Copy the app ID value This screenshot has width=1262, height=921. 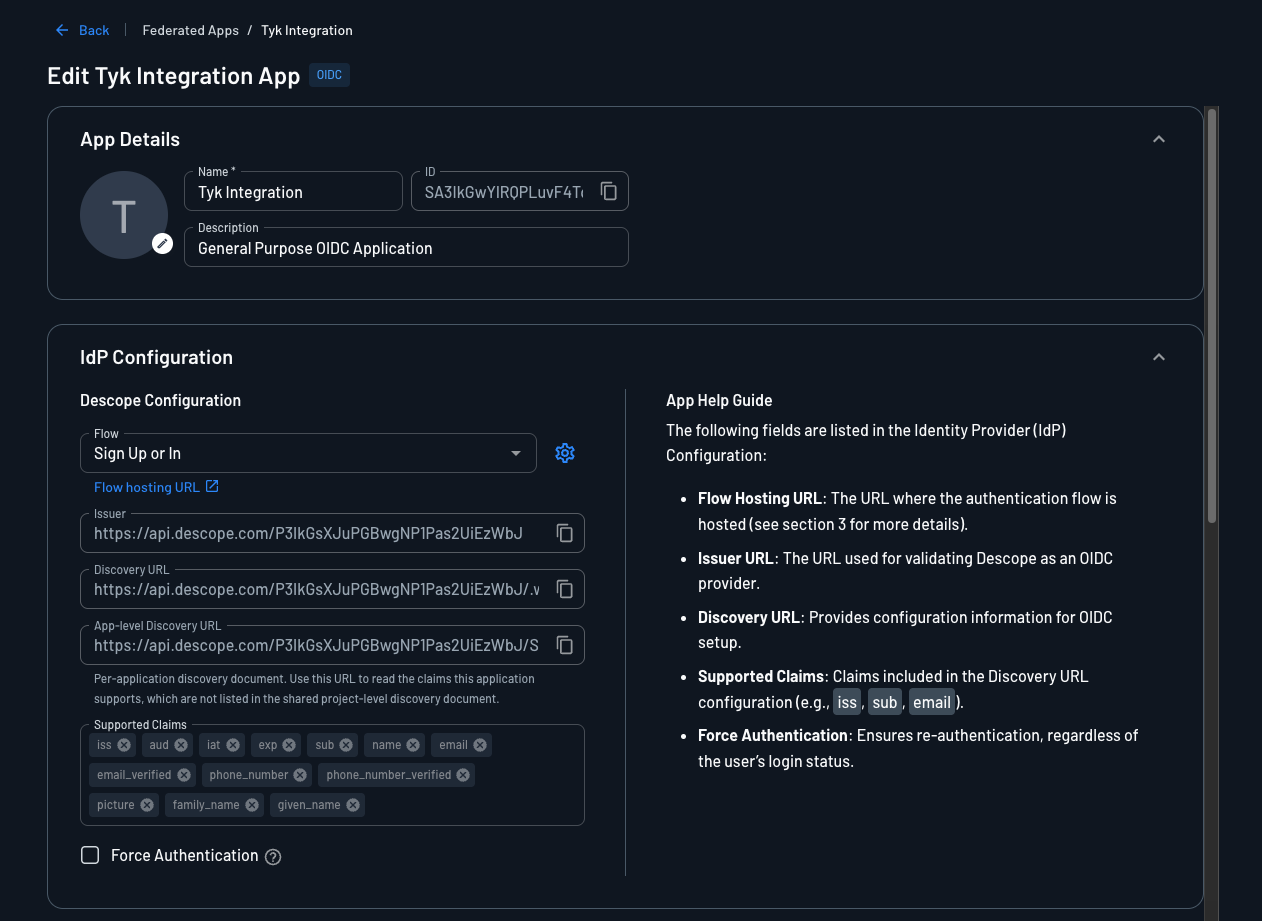(609, 191)
